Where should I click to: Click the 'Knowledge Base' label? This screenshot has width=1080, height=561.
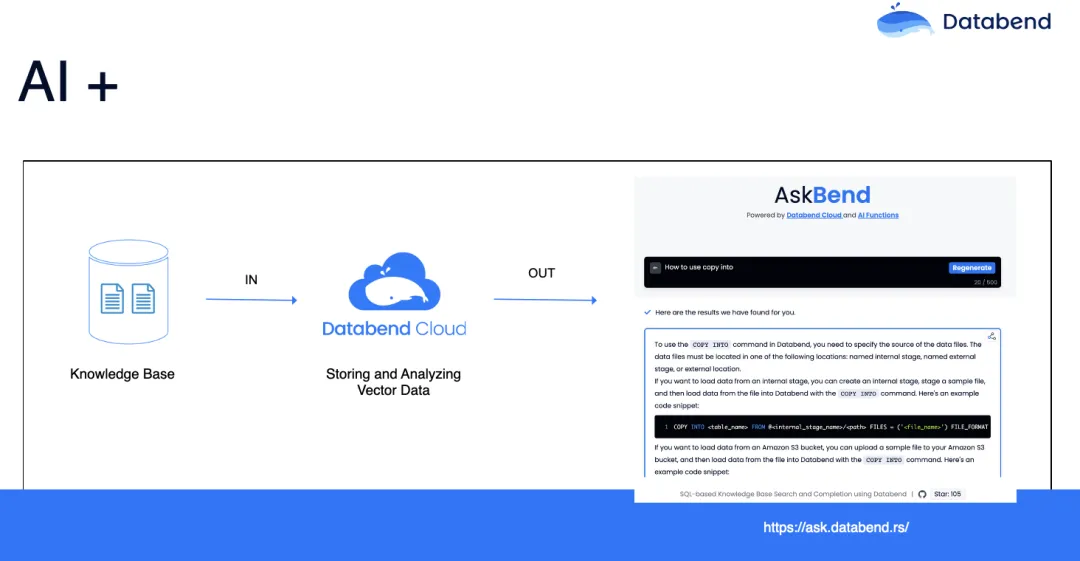[x=122, y=374]
